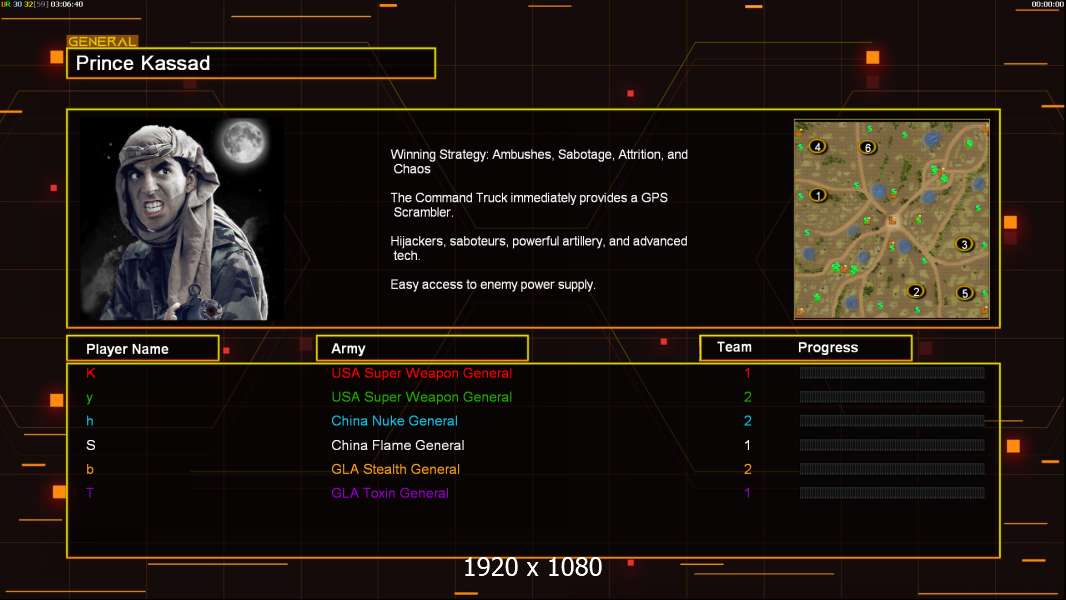The height and width of the screenshot is (600, 1066).
Task: Click team number for player b
Action: [x=747, y=469]
